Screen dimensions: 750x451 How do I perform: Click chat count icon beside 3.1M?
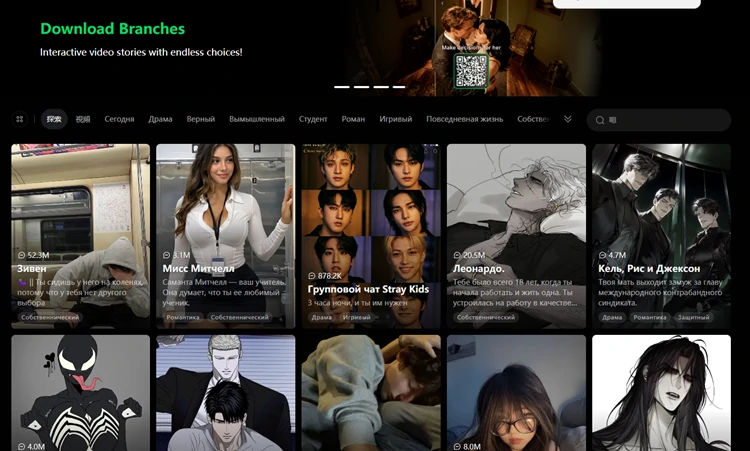[166, 255]
